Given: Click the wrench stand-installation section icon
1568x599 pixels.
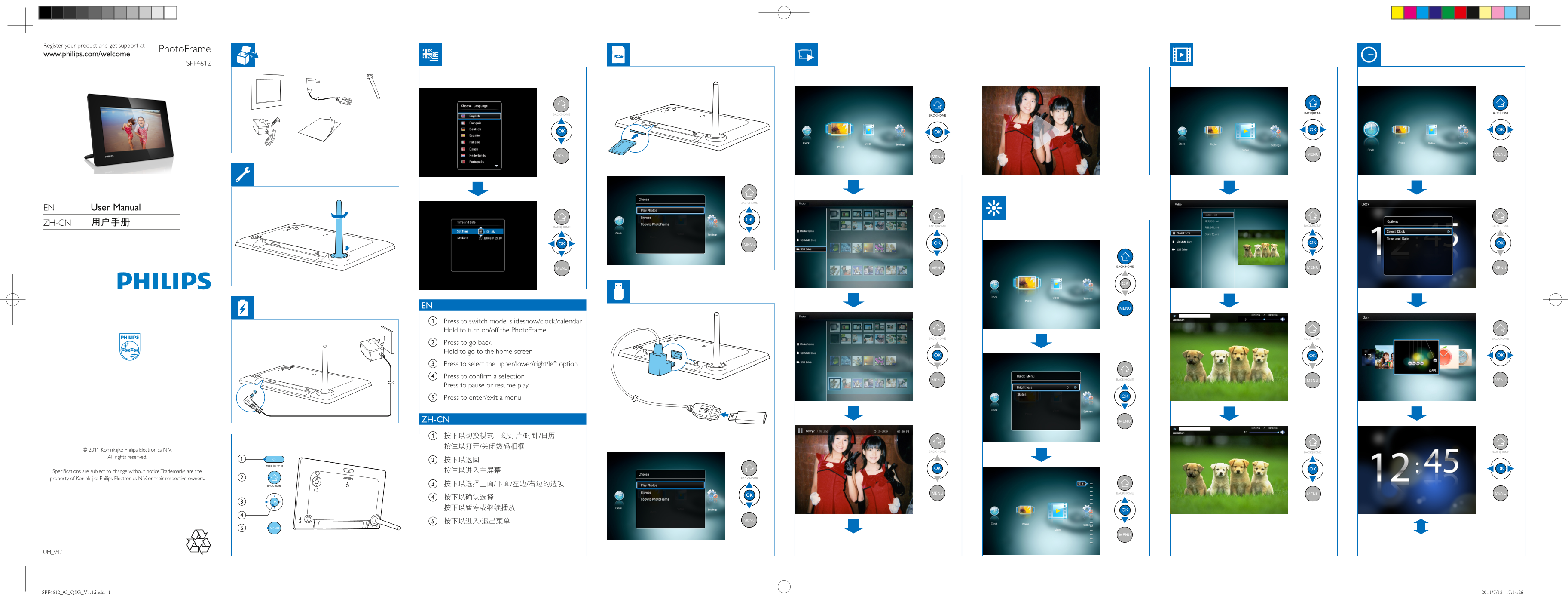Looking at the screenshot, I should tap(243, 175).
